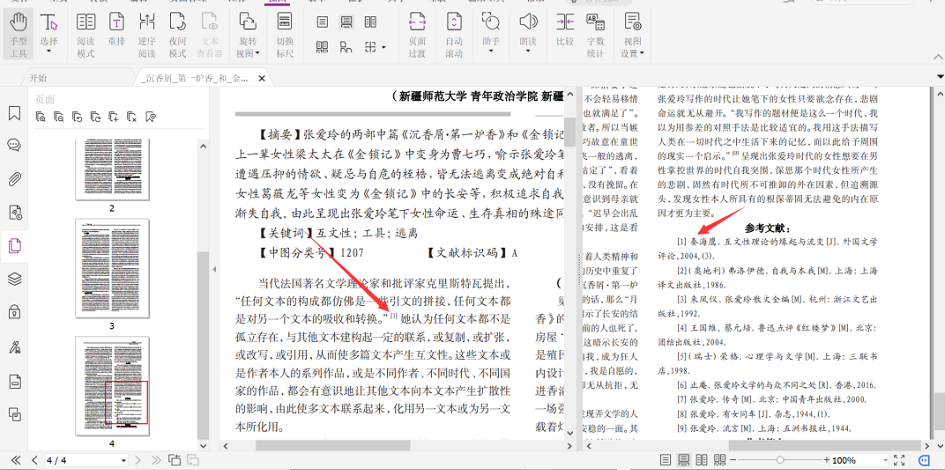
Task: Toggle separate cover page ribbon icon
Action: [347, 47]
